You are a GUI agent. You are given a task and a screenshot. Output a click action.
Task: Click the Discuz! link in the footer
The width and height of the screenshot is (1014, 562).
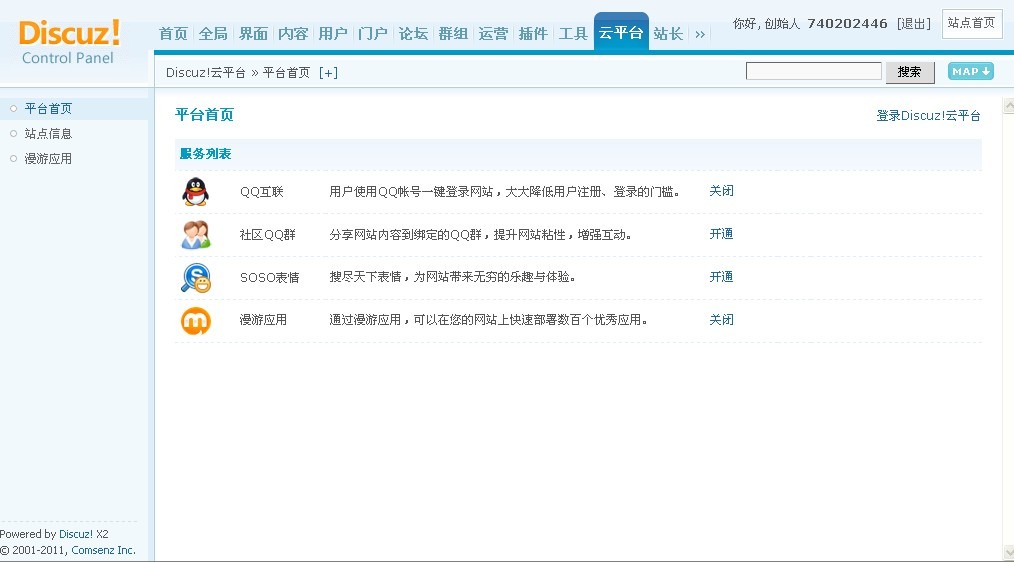click(76, 534)
